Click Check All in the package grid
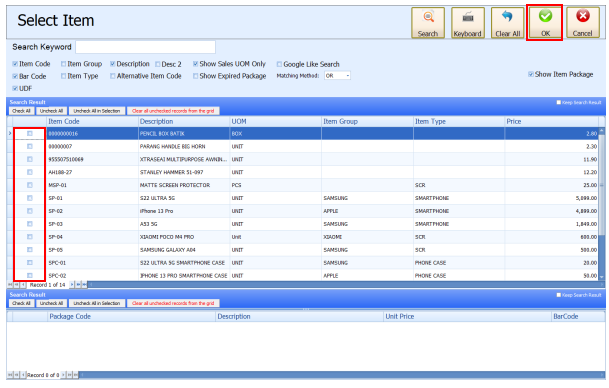This screenshot has height=388, width=609. click(21, 303)
